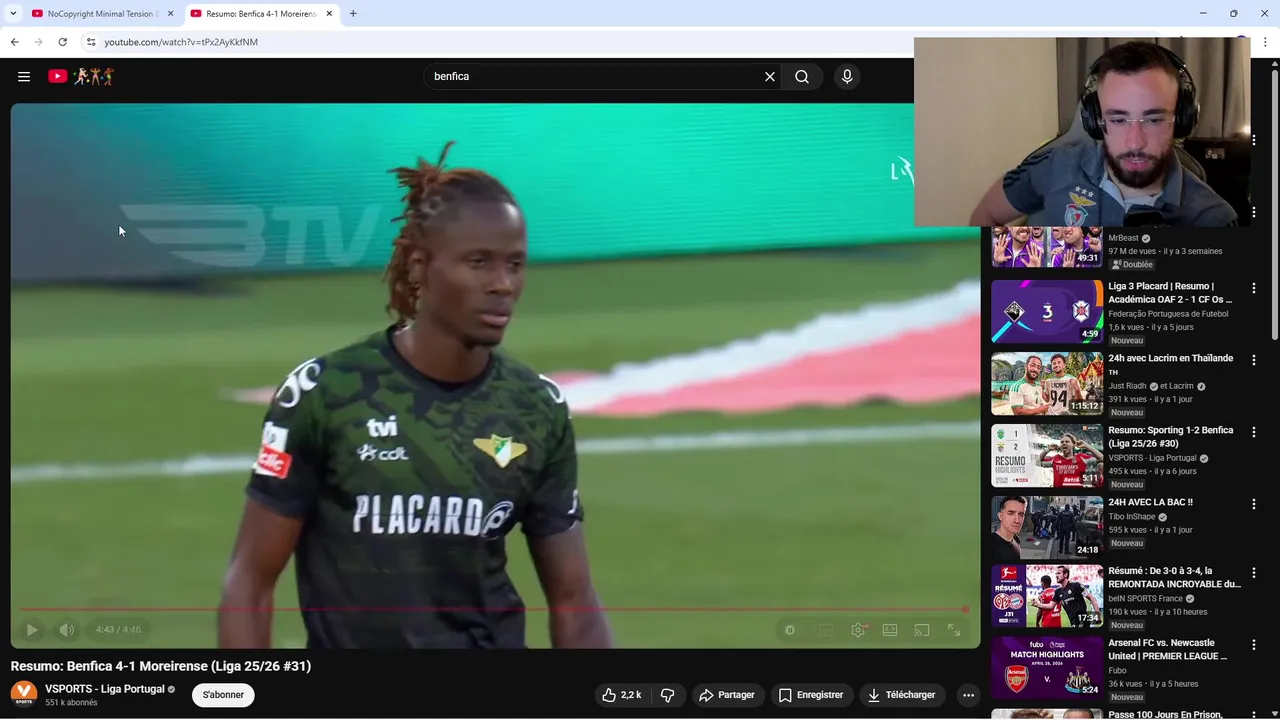Open Liga 3 Placard Resumo thumbnail
This screenshot has width=1280, height=720.
[x=1047, y=312]
